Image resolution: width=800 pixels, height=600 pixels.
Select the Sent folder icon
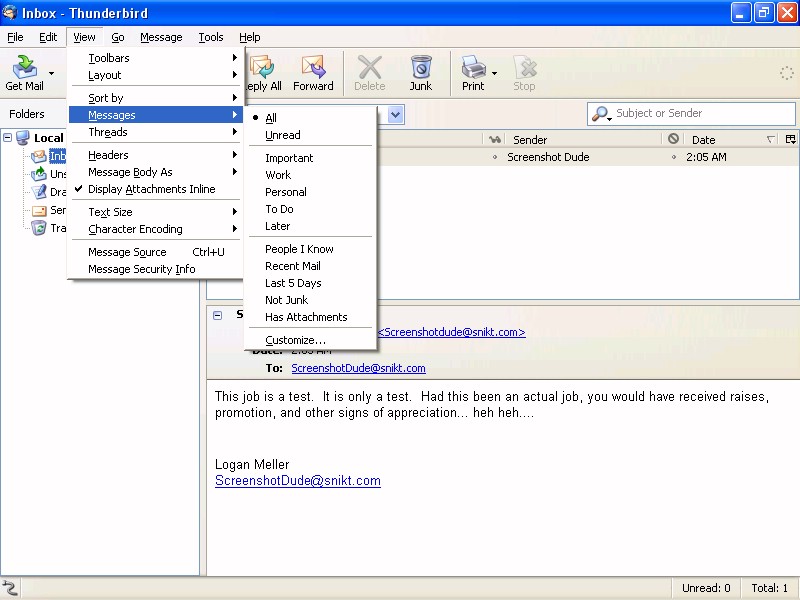tap(39, 210)
